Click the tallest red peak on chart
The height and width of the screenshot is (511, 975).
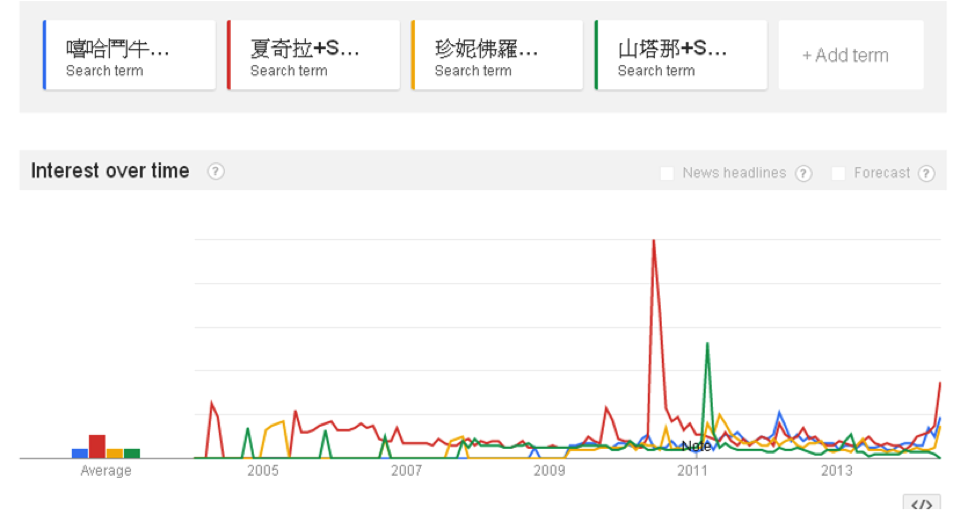(x=654, y=243)
